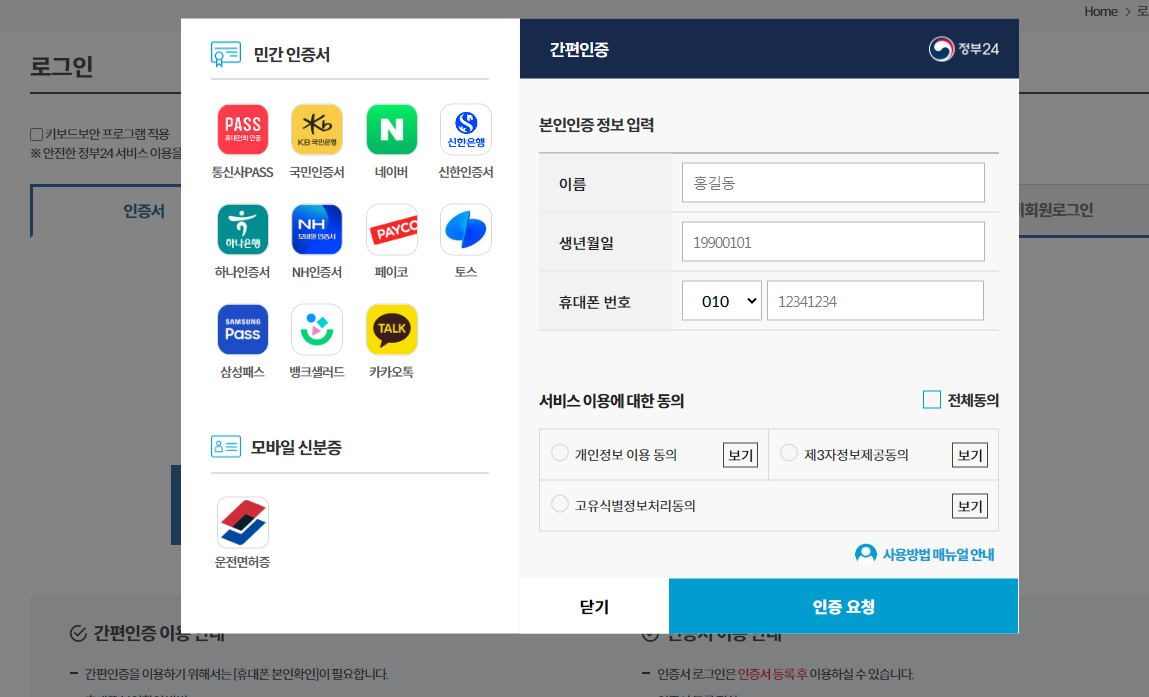
Task: Click the Home breadcrumb link
Action: coord(1101,12)
